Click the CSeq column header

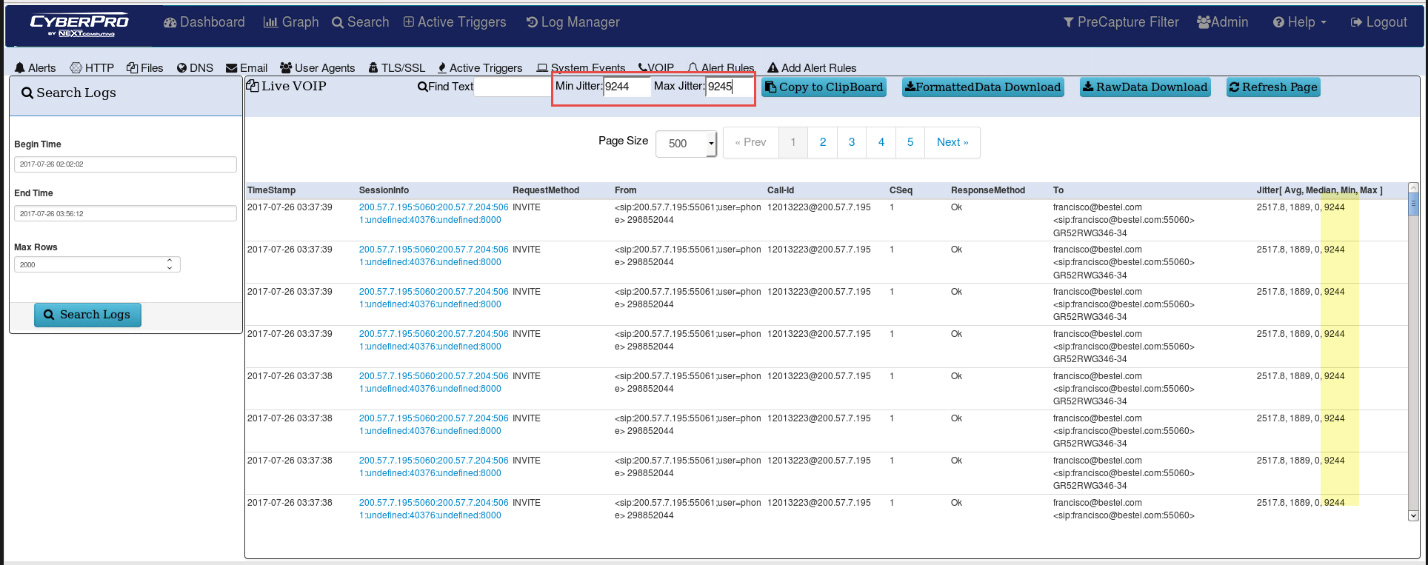(900, 190)
